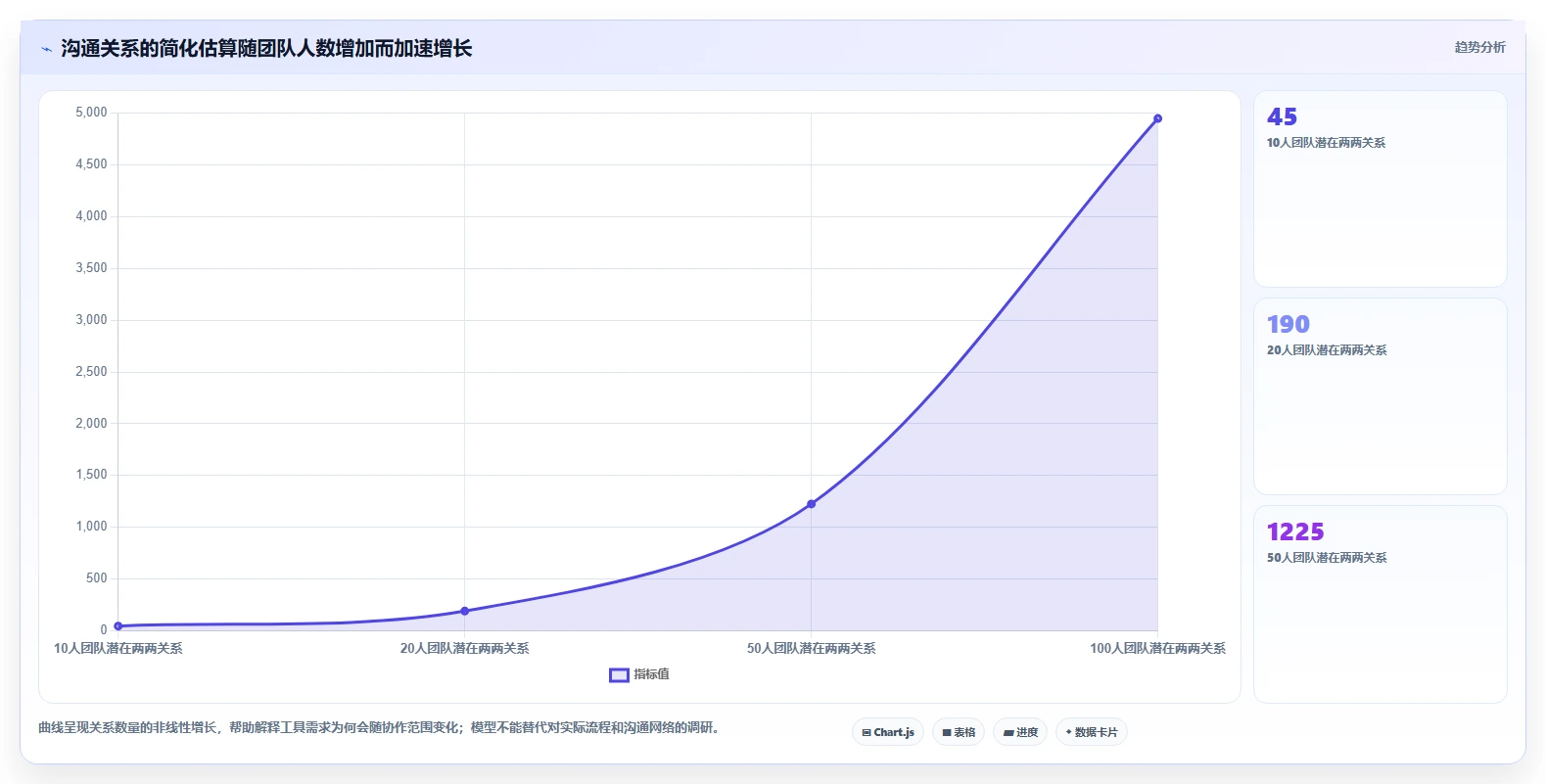Click the 趋势分析 label in header
Screen dimensions: 1546x784
(1479, 47)
